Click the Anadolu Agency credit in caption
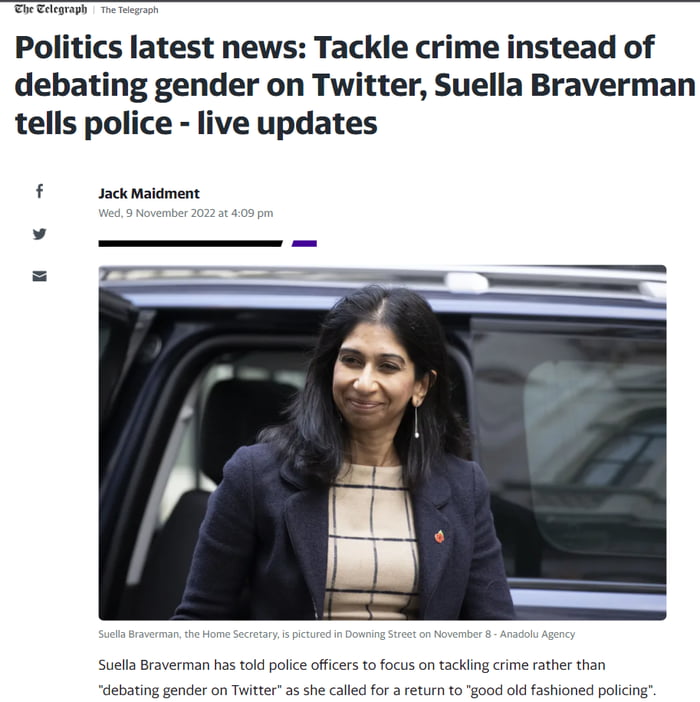Viewport: 700px width, 702px height. pyautogui.click(x=537, y=634)
